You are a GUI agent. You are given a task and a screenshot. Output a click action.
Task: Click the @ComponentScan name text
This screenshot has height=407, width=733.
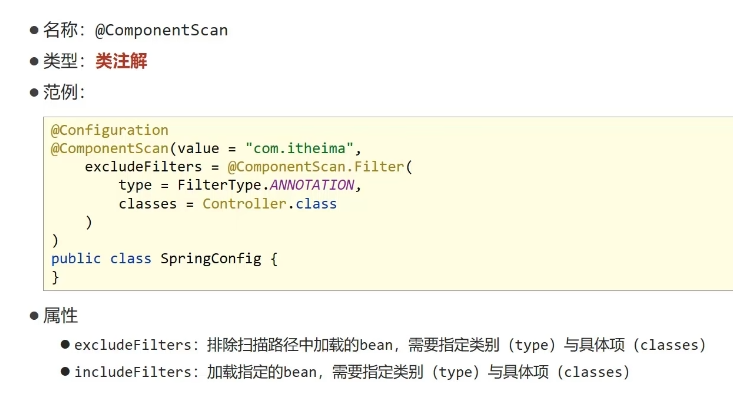point(161,30)
